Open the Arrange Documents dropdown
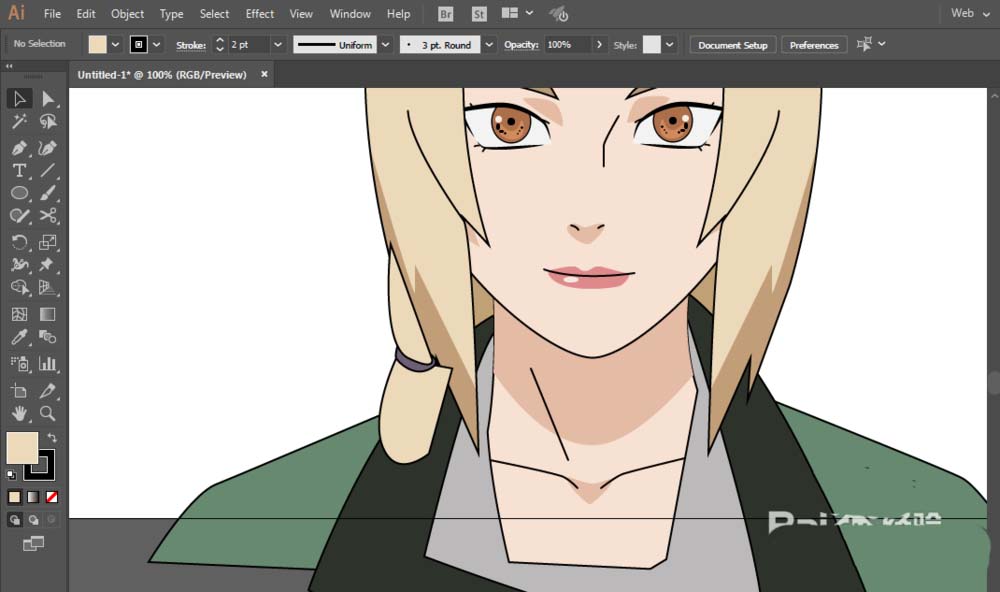1000x592 pixels. pos(517,13)
